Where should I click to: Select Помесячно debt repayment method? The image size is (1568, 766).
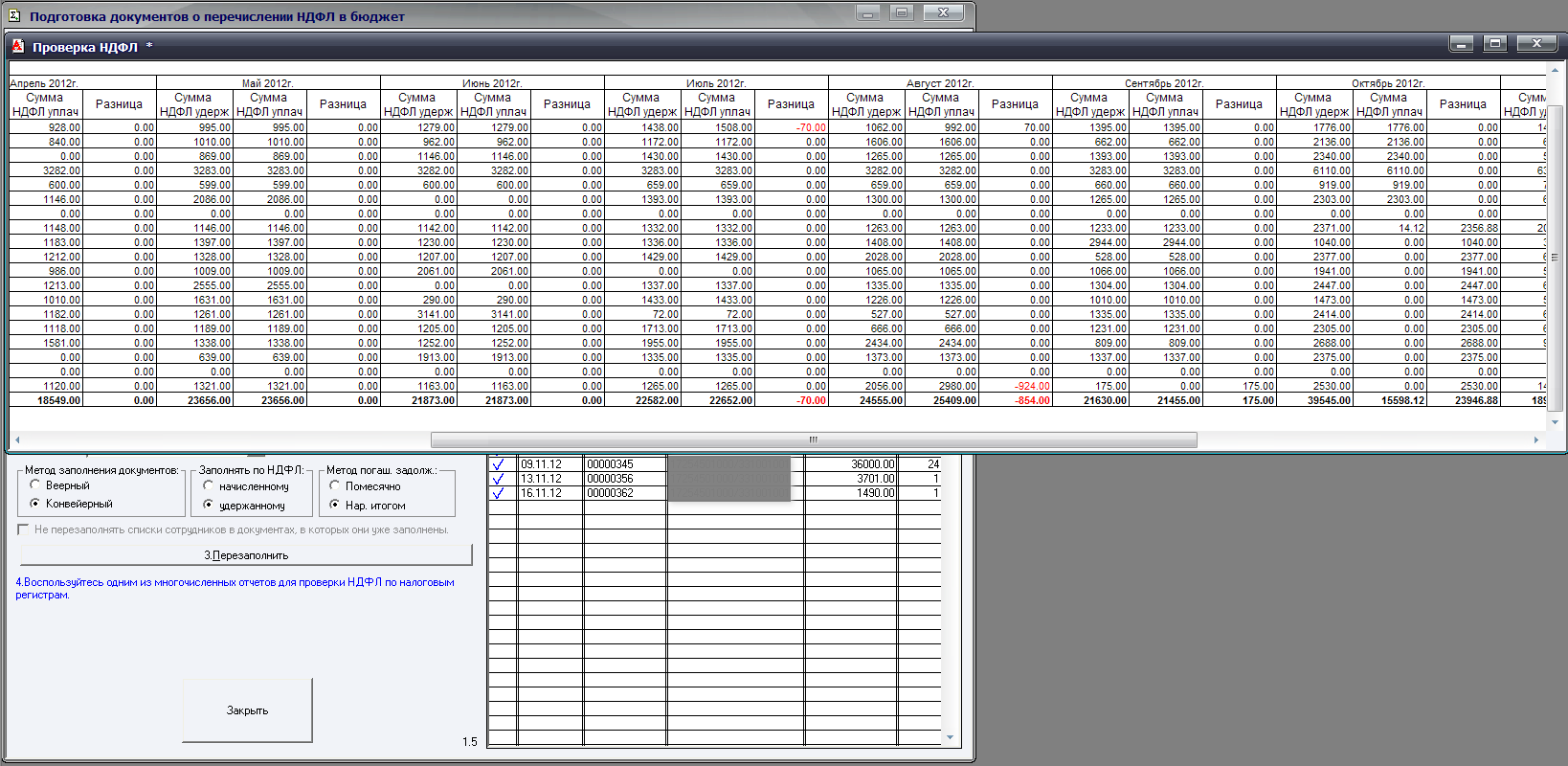tap(335, 486)
